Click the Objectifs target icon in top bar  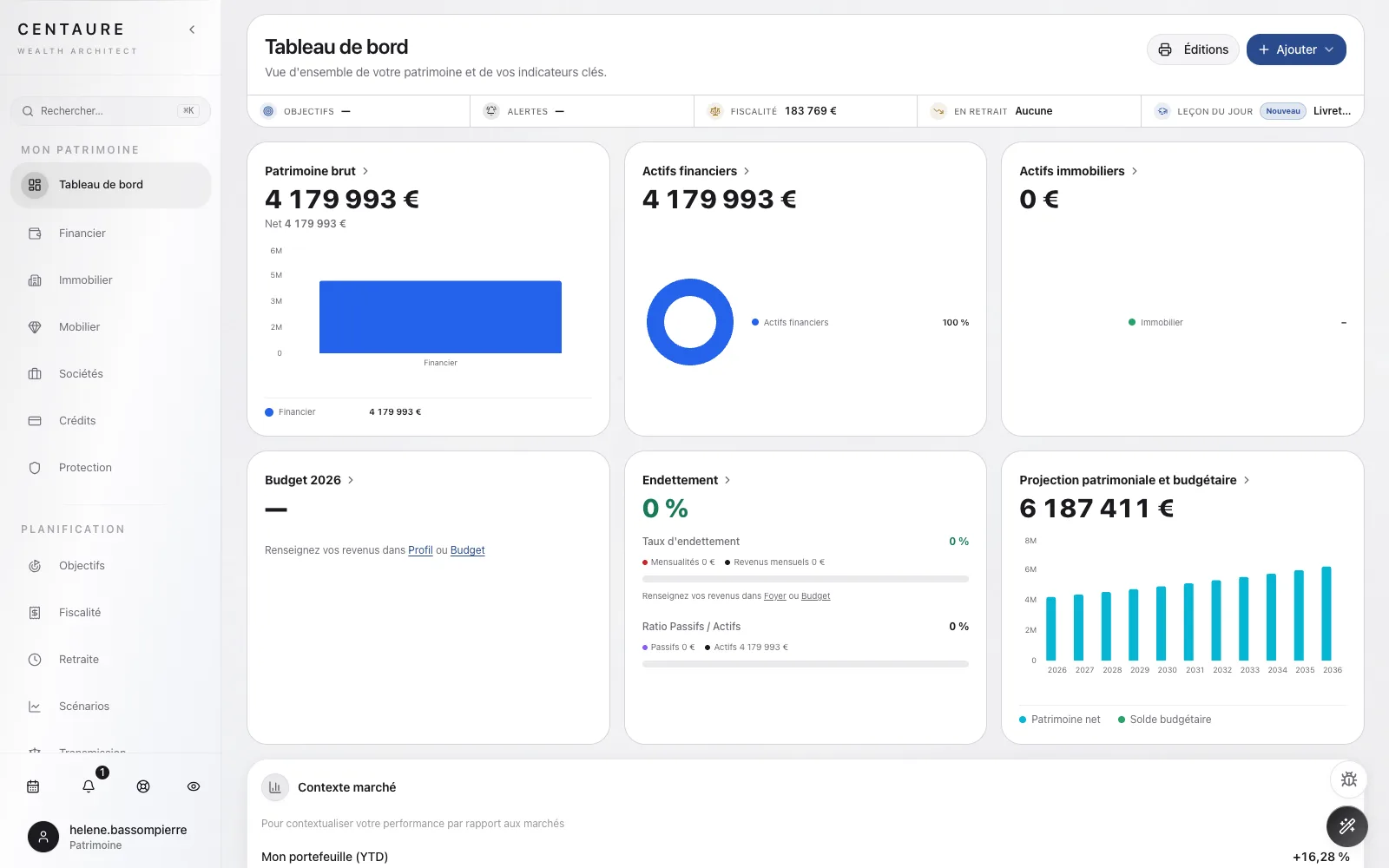pos(268,111)
